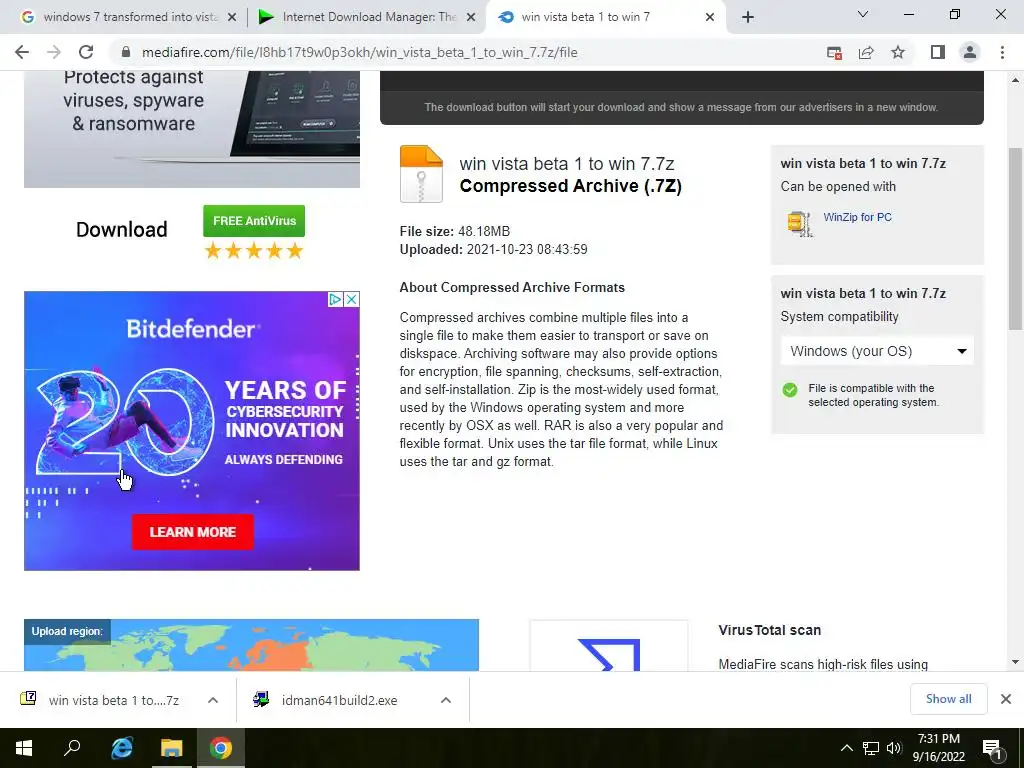Show hidden system tray icons
Viewport: 1024px width, 768px height.
(846, 748)
